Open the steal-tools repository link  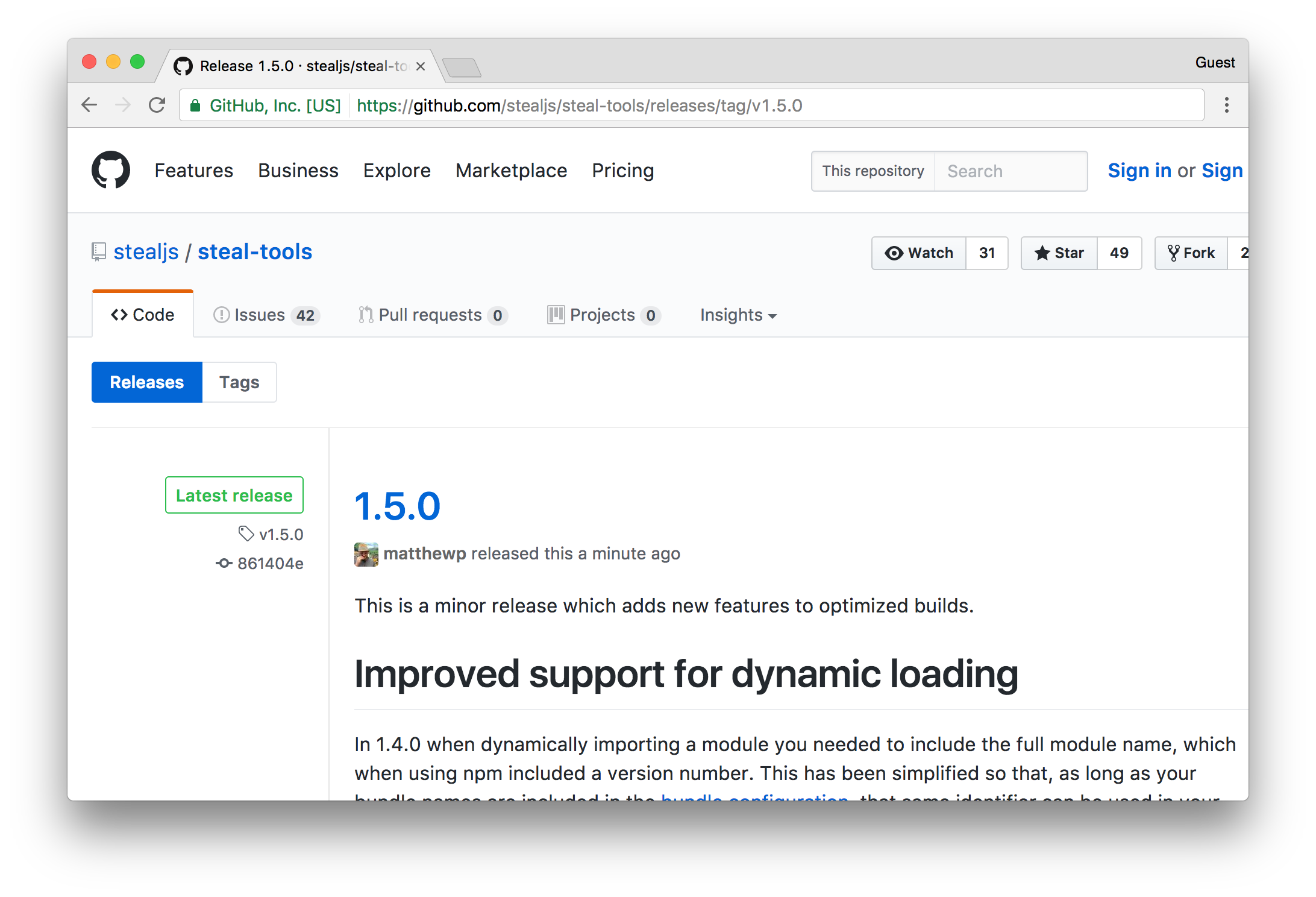tap(255, 252)
